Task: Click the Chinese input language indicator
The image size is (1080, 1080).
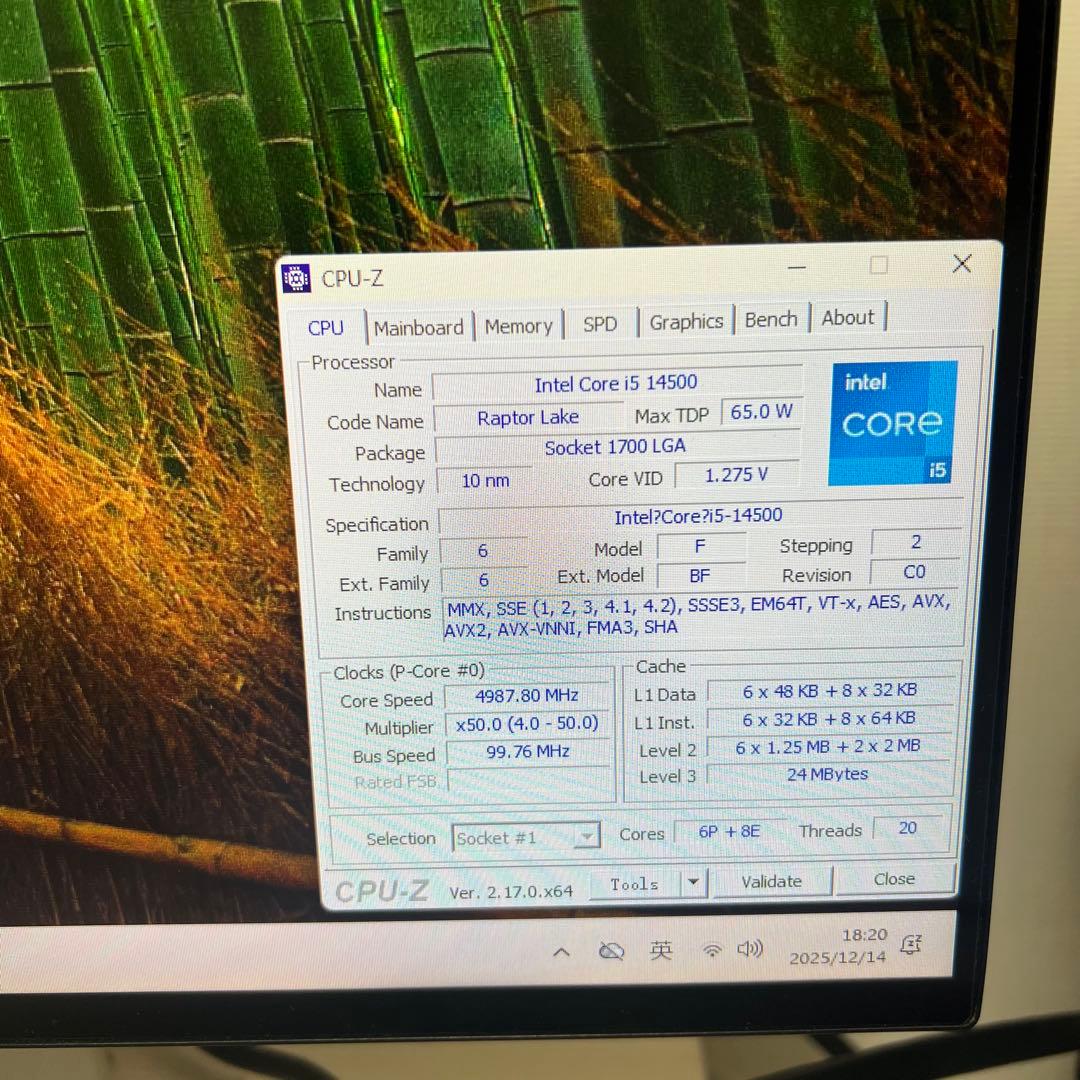Action: point(660,950)
